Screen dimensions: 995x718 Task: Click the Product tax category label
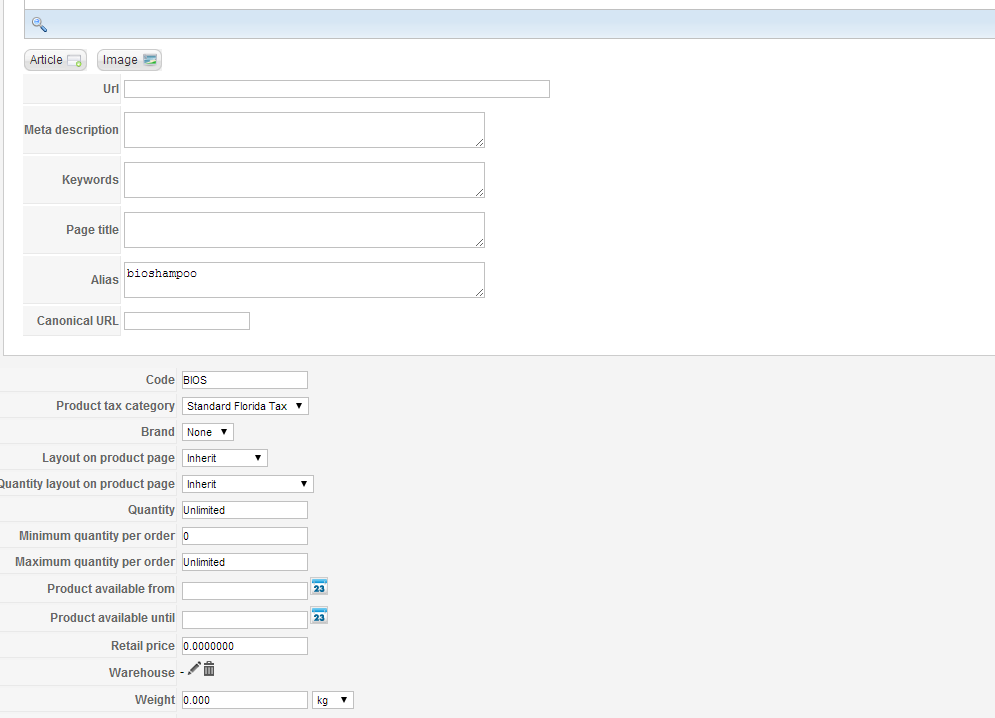(115, 406)
